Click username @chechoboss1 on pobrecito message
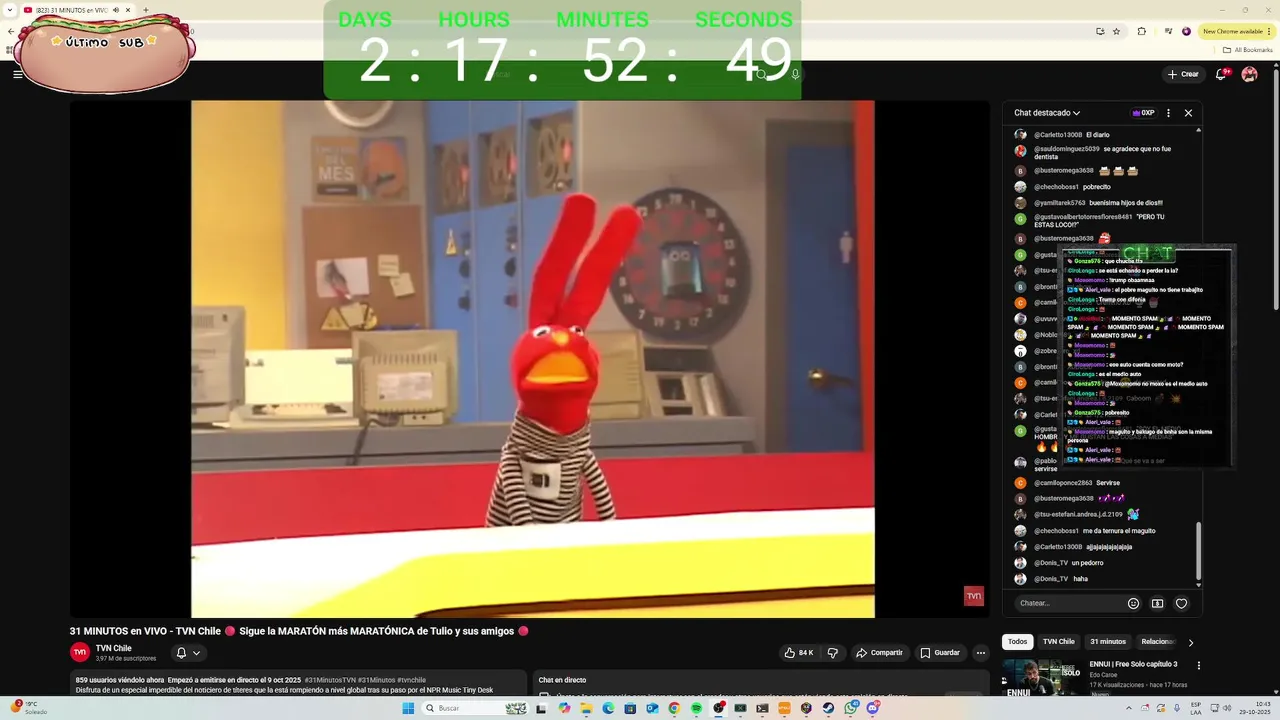Image resolution: width=1280 pixels, height=720 pixels. click(x=1058, y=187)
